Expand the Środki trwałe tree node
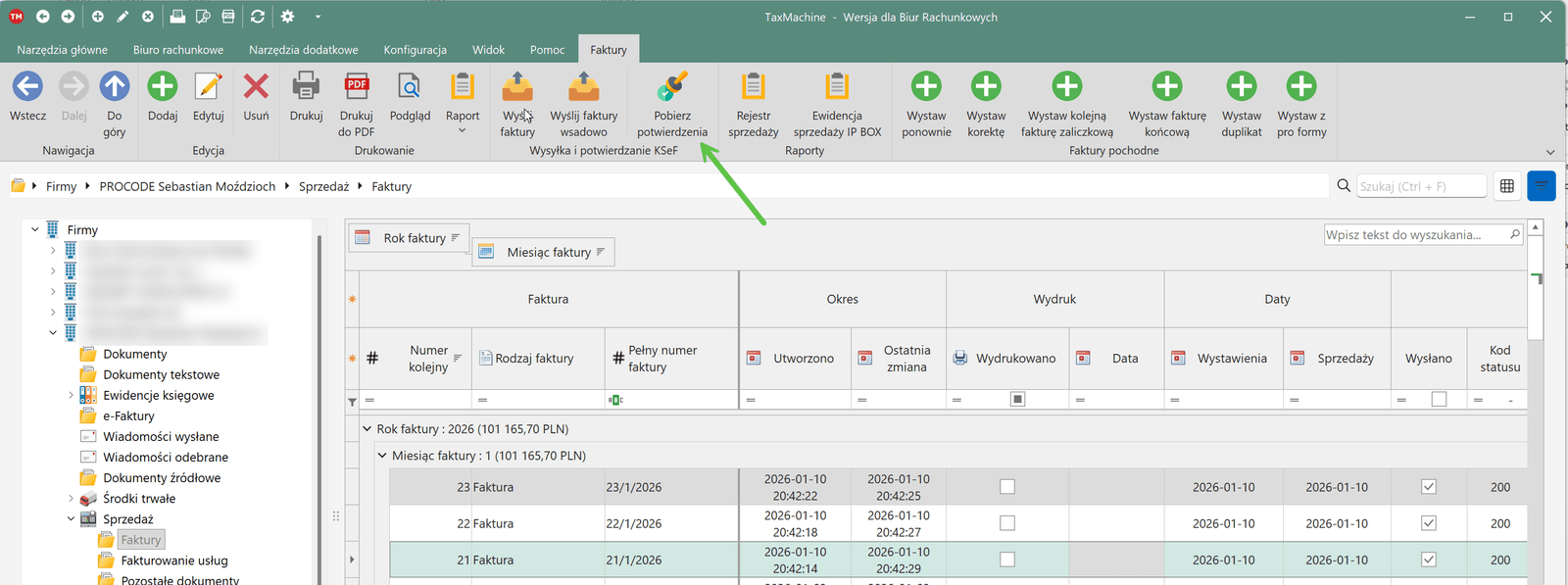The width and height of the screenshot is (1568, 585). coord(71,499)
